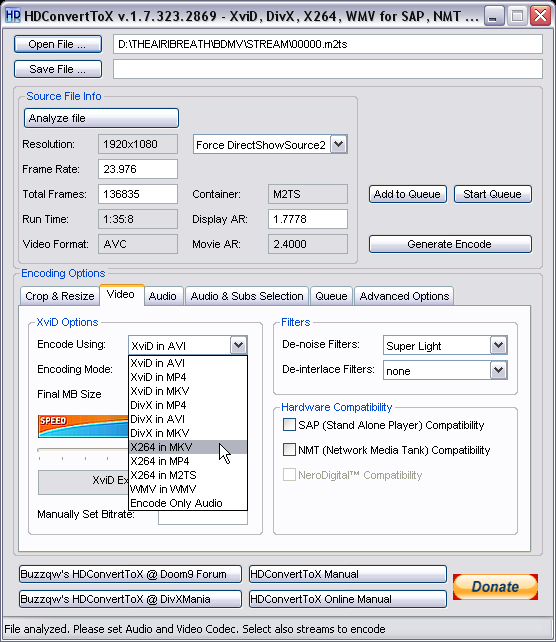Choose DivX in MKV option
The height and width of the screenshot is (642, 556).
(x=188, y=433)
